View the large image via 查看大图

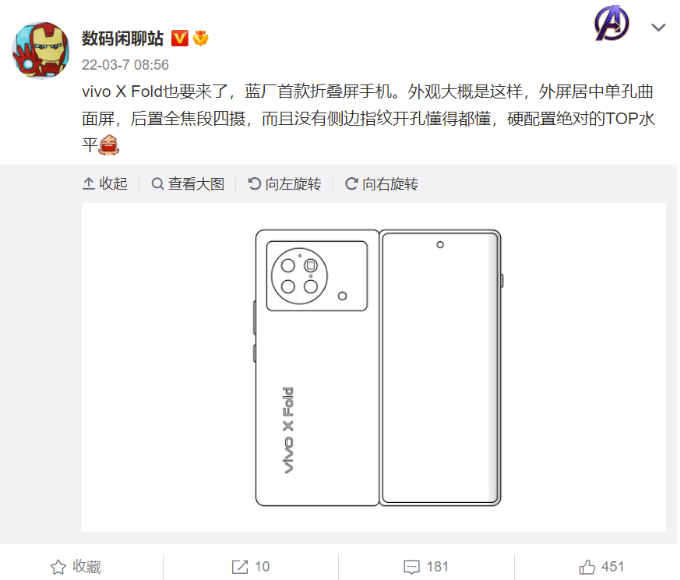click(x=188, y=184)
